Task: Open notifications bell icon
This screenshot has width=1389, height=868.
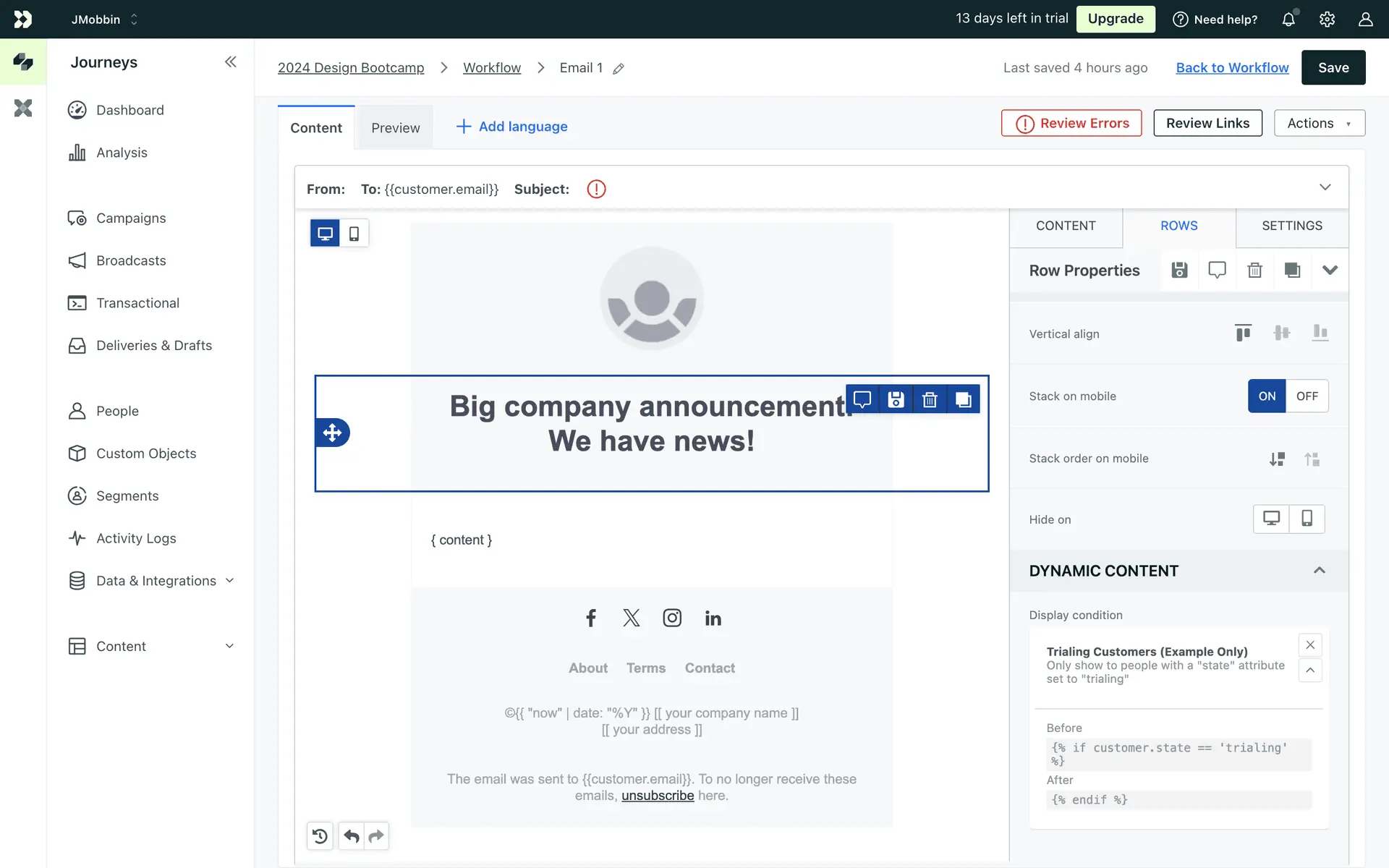Action: click(x=1288, y=20)
